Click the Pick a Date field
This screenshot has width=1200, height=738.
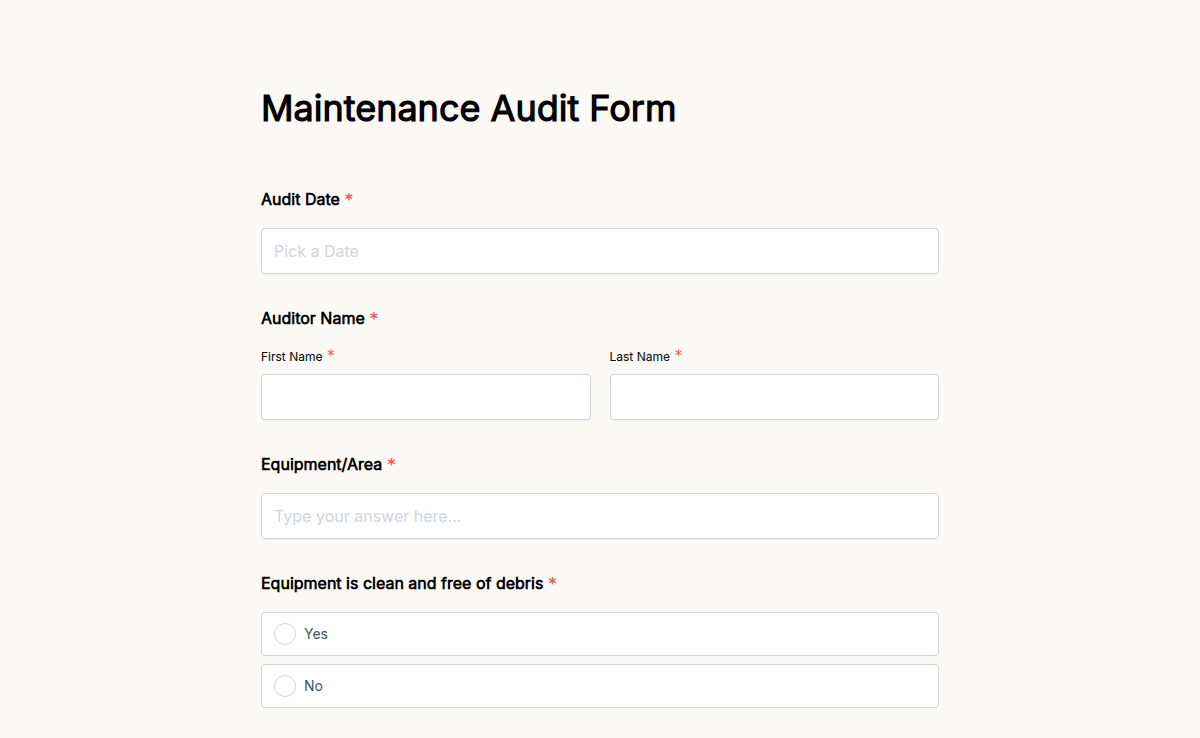pyautogui.click(x=599, y=251)
